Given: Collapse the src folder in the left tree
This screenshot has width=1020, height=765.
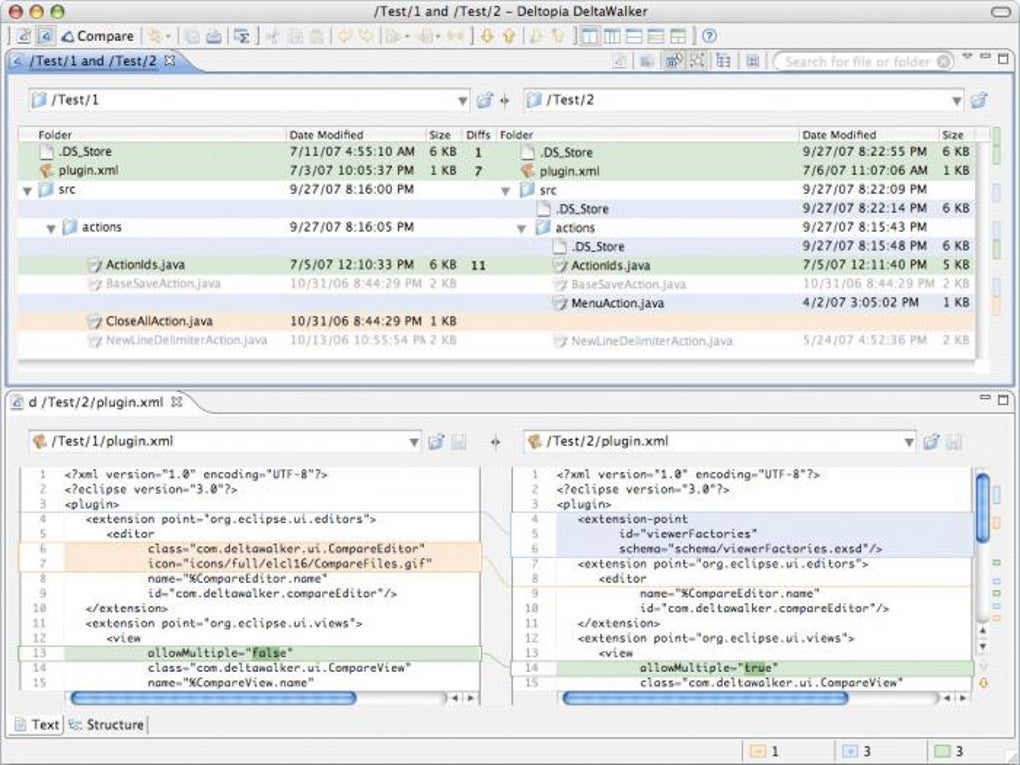Looking at the screenshot, I should [27, 190].
